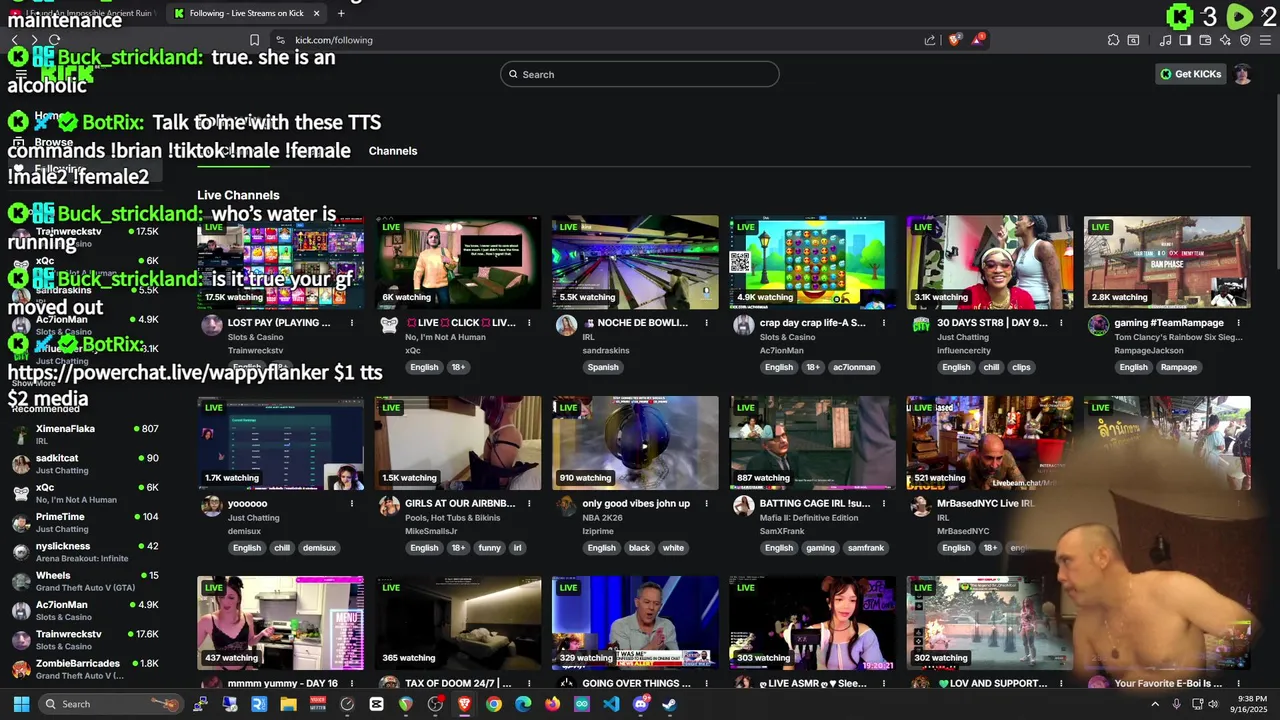Open the Brave playlist music note icon
This screenshot has width=1280, height=720.
point(1165,40)
